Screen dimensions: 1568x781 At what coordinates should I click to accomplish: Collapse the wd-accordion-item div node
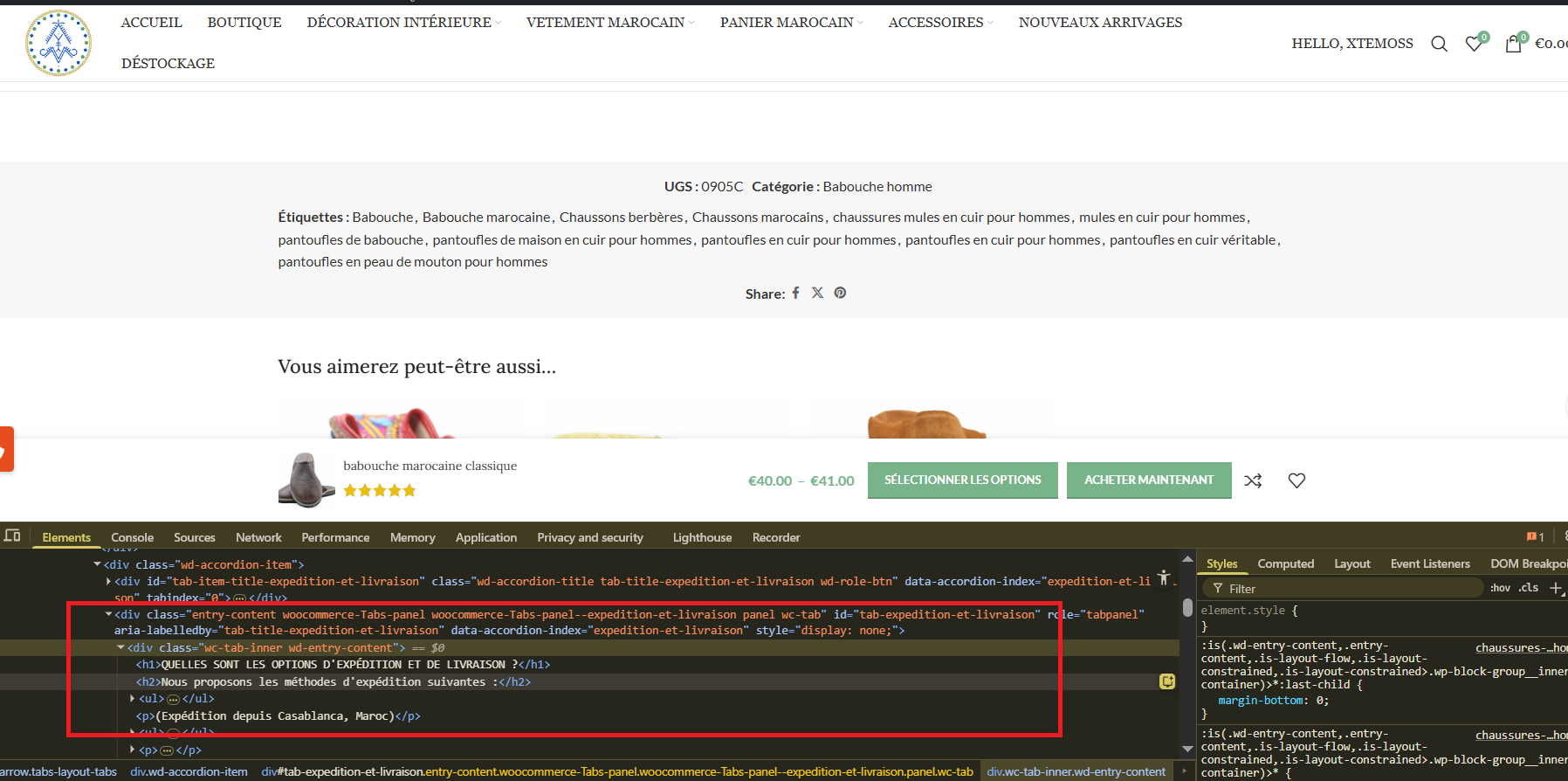tap(98, 564)
